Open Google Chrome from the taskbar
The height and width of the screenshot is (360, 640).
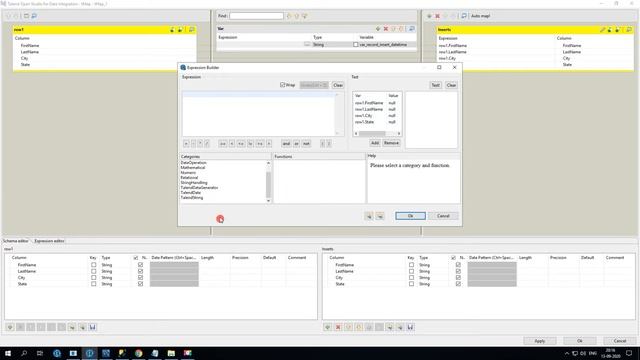pyautogui.click(x=138, y=353)
